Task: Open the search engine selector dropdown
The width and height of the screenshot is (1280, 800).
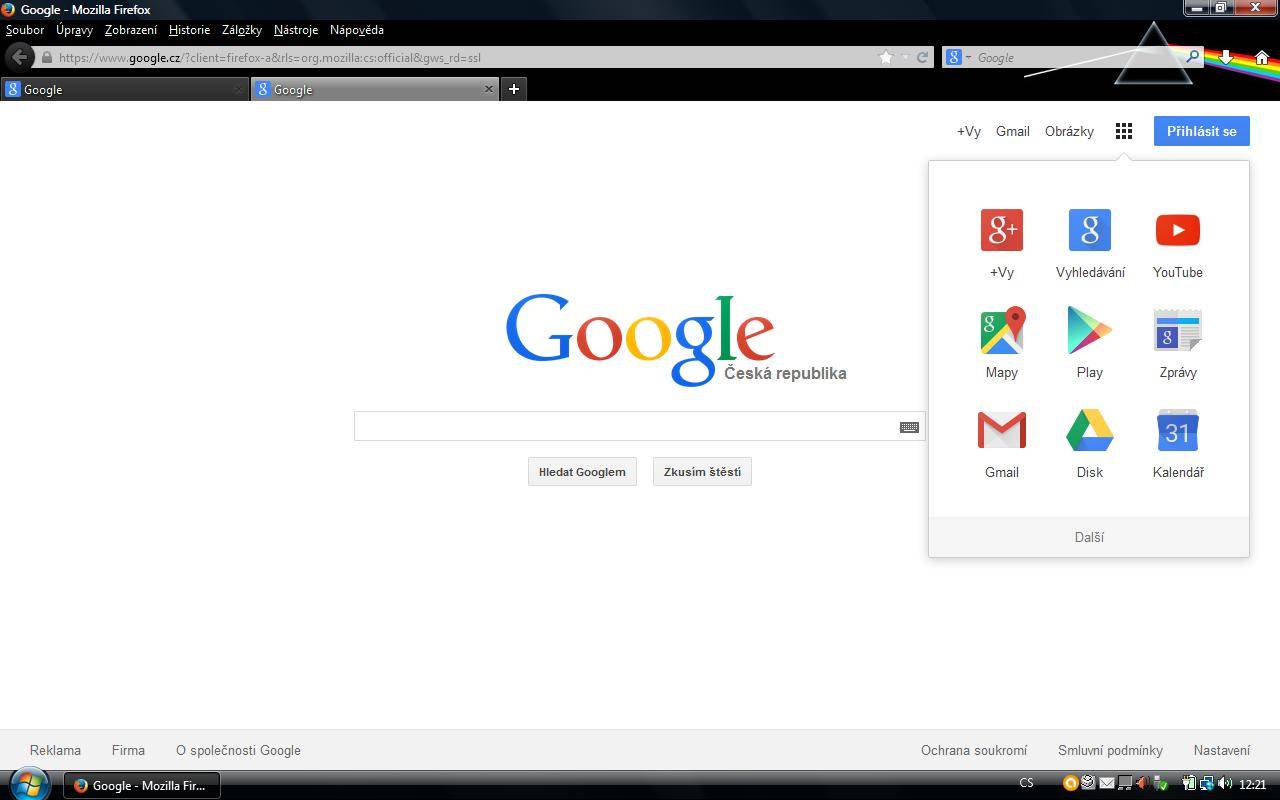Action: pos(958,57)
